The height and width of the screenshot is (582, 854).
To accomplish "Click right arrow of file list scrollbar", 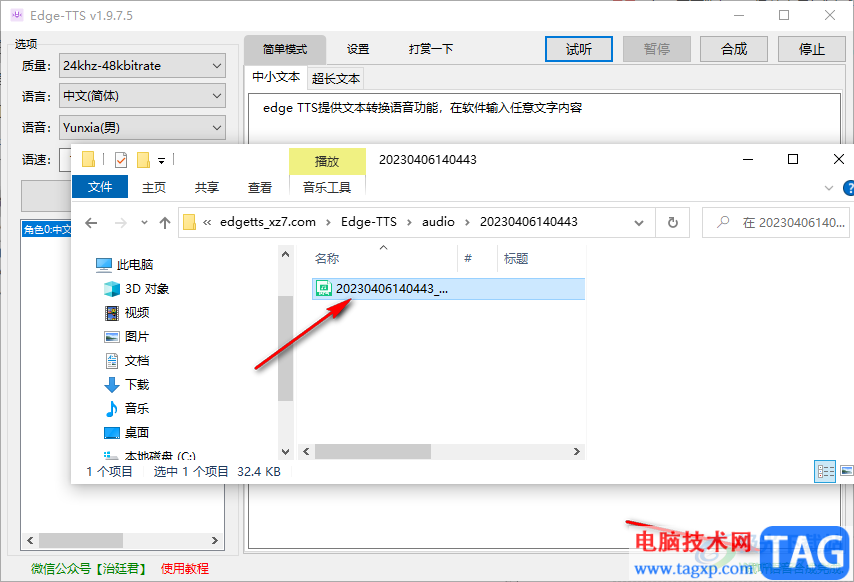I will point(577,451).
